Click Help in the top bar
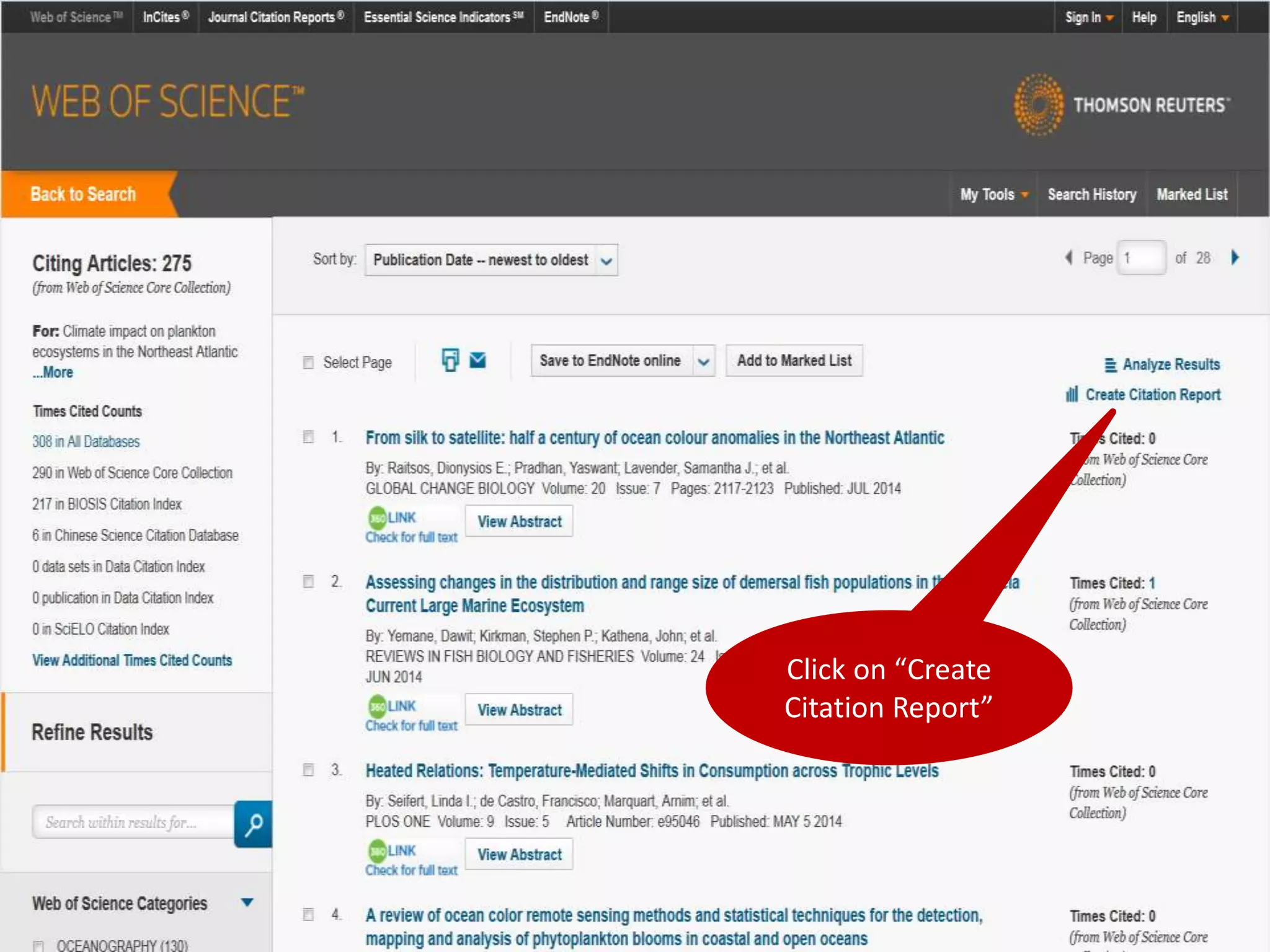 tap(1144, 17)
